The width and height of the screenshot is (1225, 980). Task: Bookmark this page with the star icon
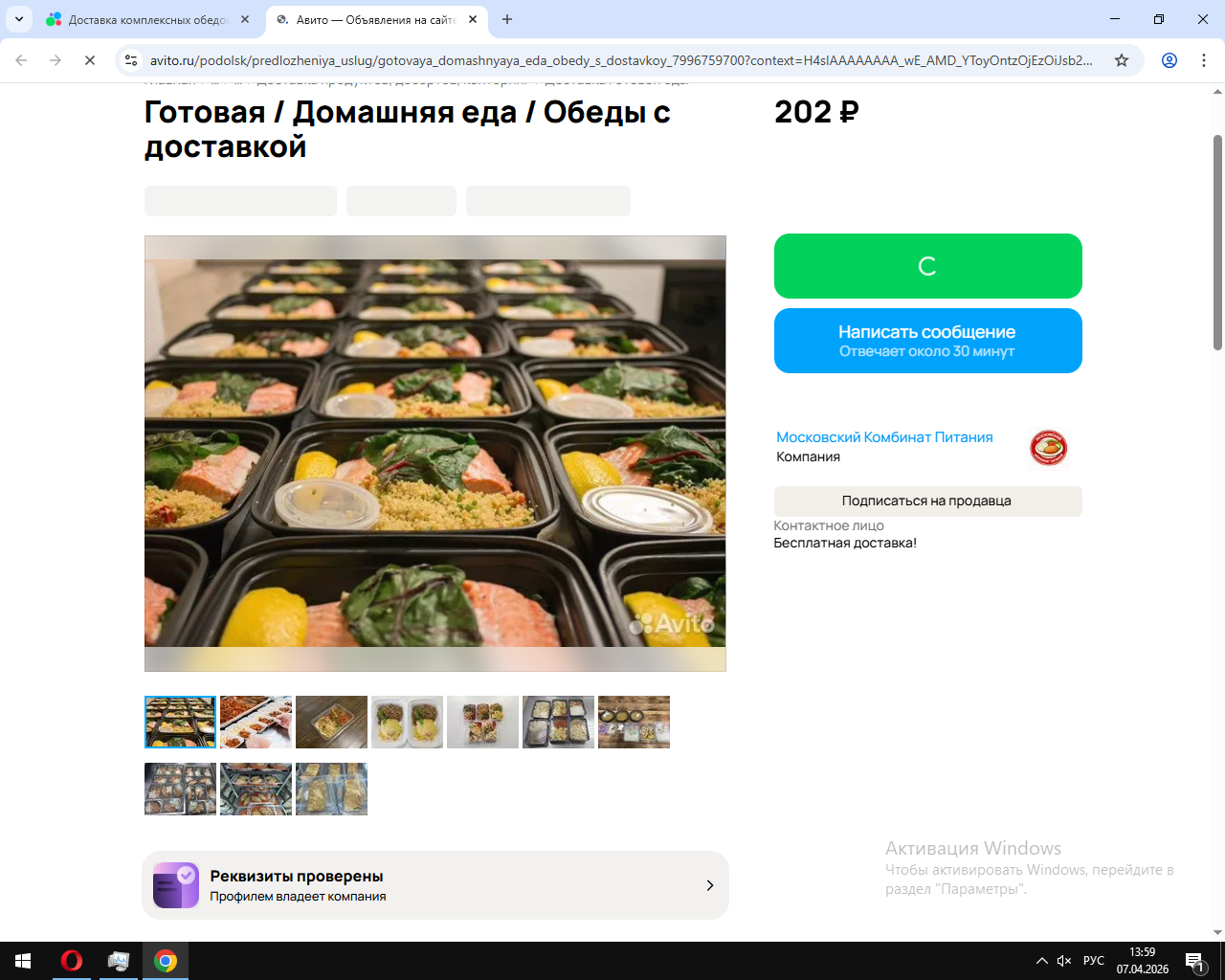(1122, 60)
